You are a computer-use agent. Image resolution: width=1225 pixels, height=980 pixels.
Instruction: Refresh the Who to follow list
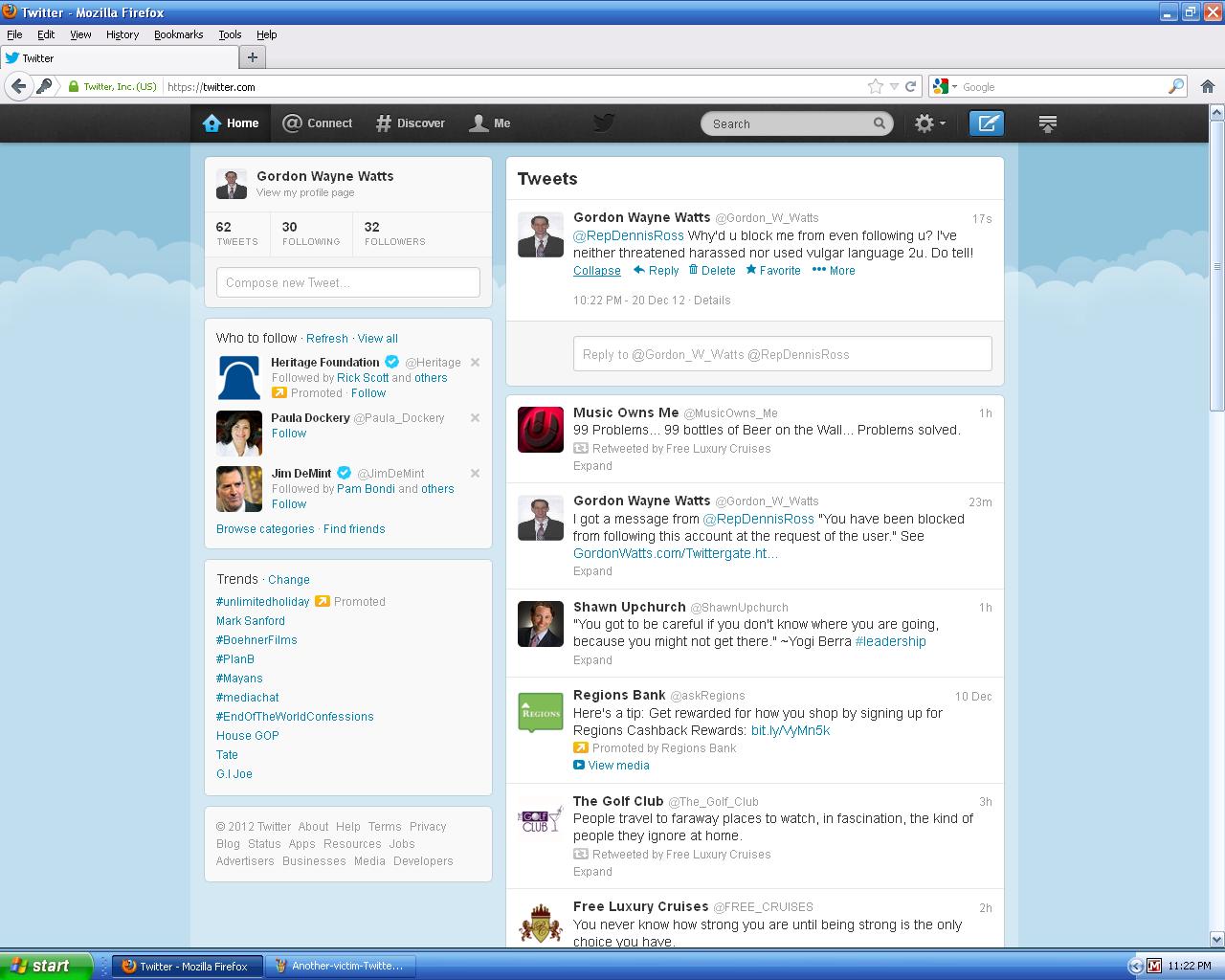327,339
